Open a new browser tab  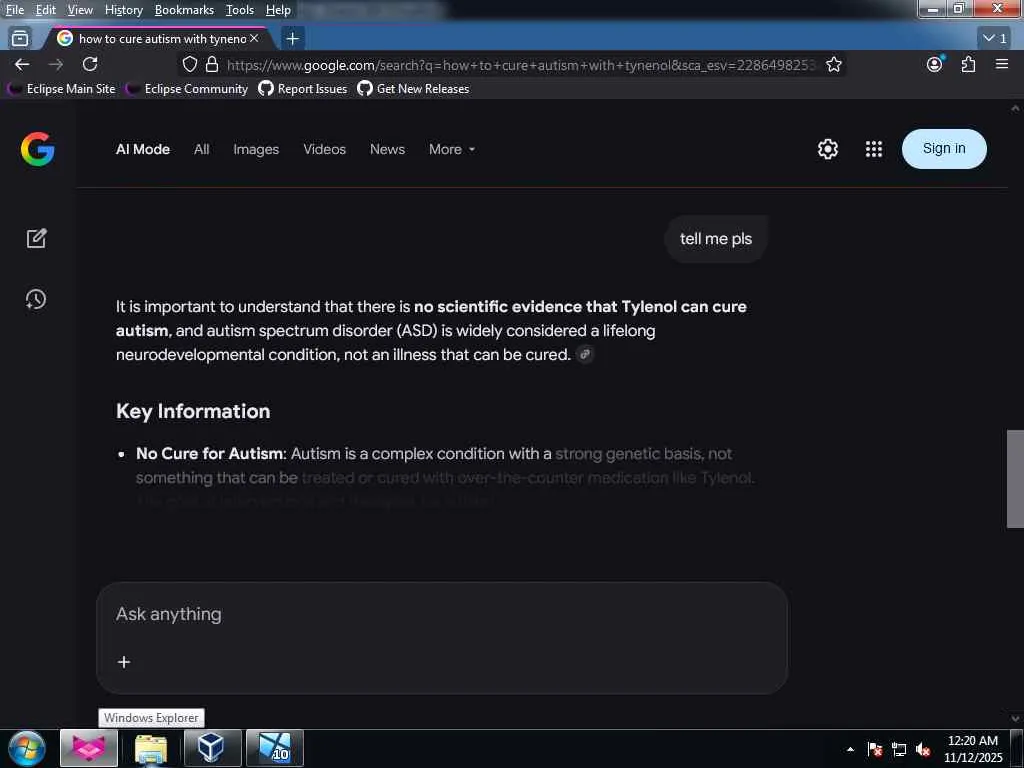click(x=293, y=39)
